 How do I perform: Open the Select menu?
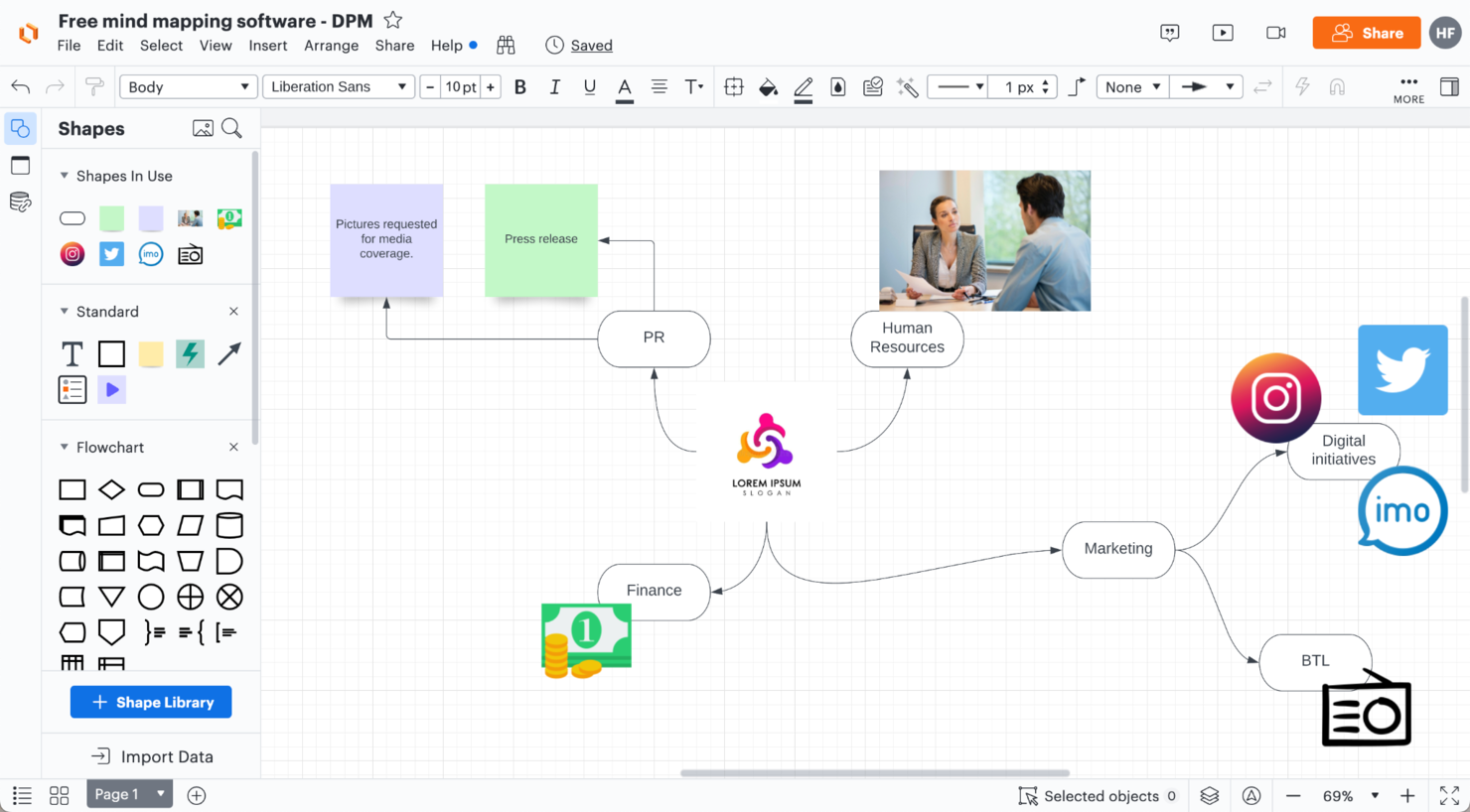point(161,46)
